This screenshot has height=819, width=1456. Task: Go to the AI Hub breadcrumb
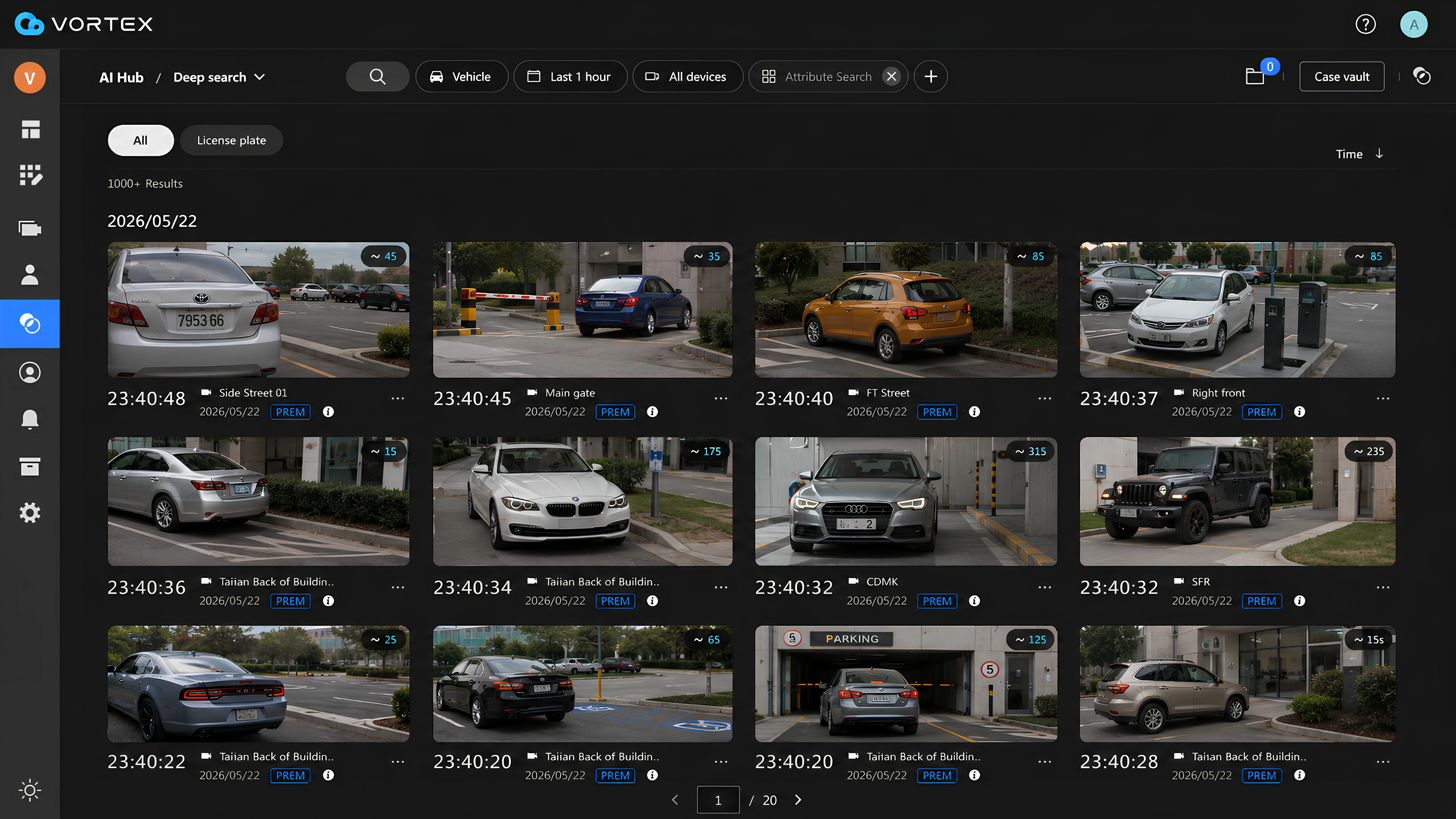[x=122, y=77]
